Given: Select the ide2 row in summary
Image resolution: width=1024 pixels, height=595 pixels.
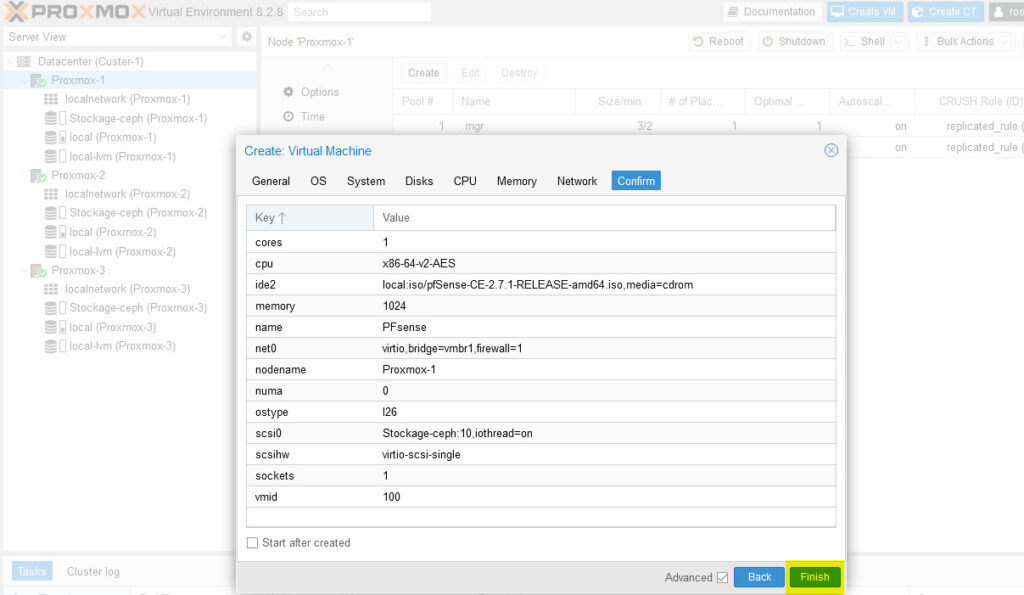Looking at the screenshot, I should tap(541, 285).
